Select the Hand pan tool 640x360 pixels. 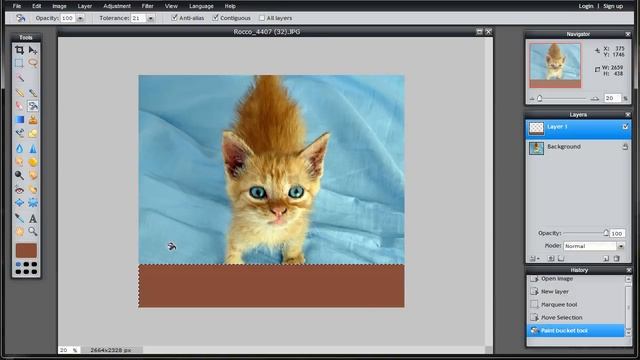coord(19,231)
